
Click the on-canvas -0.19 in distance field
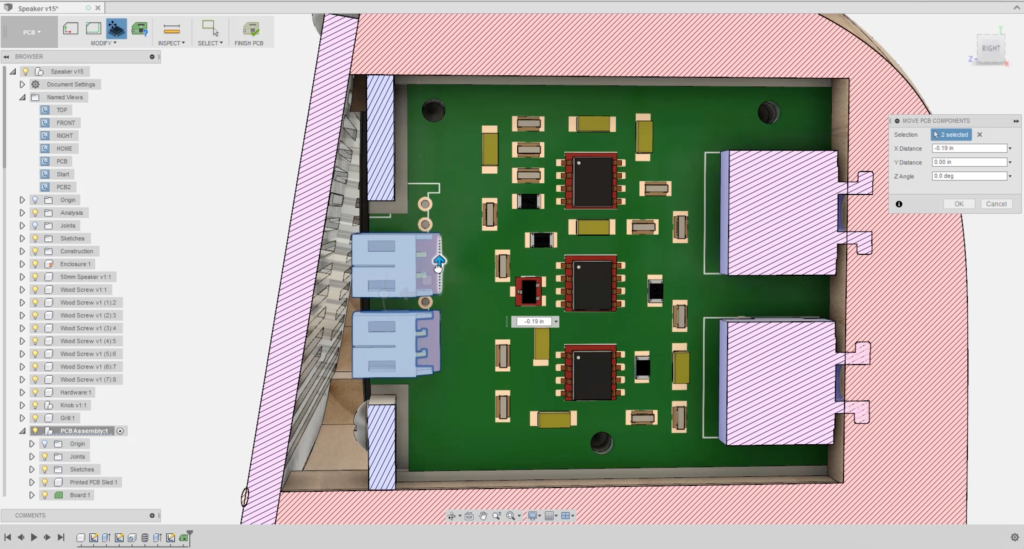534,322
